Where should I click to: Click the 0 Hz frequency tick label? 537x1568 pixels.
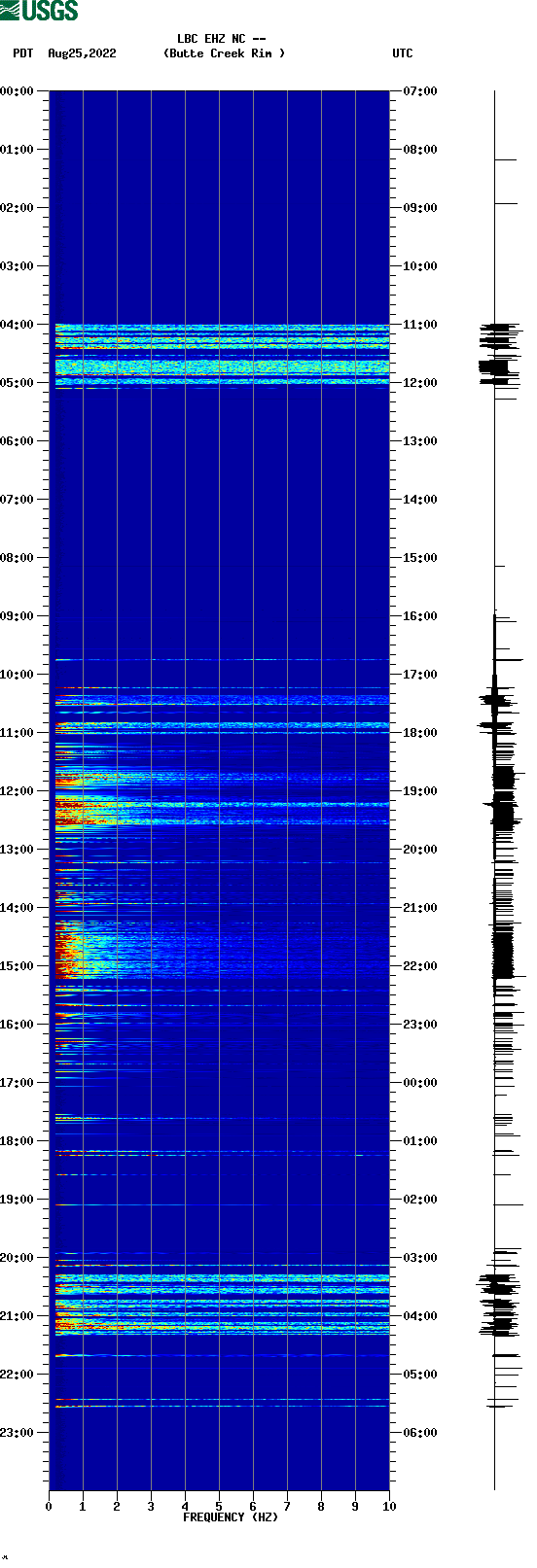pos(49,1507)
